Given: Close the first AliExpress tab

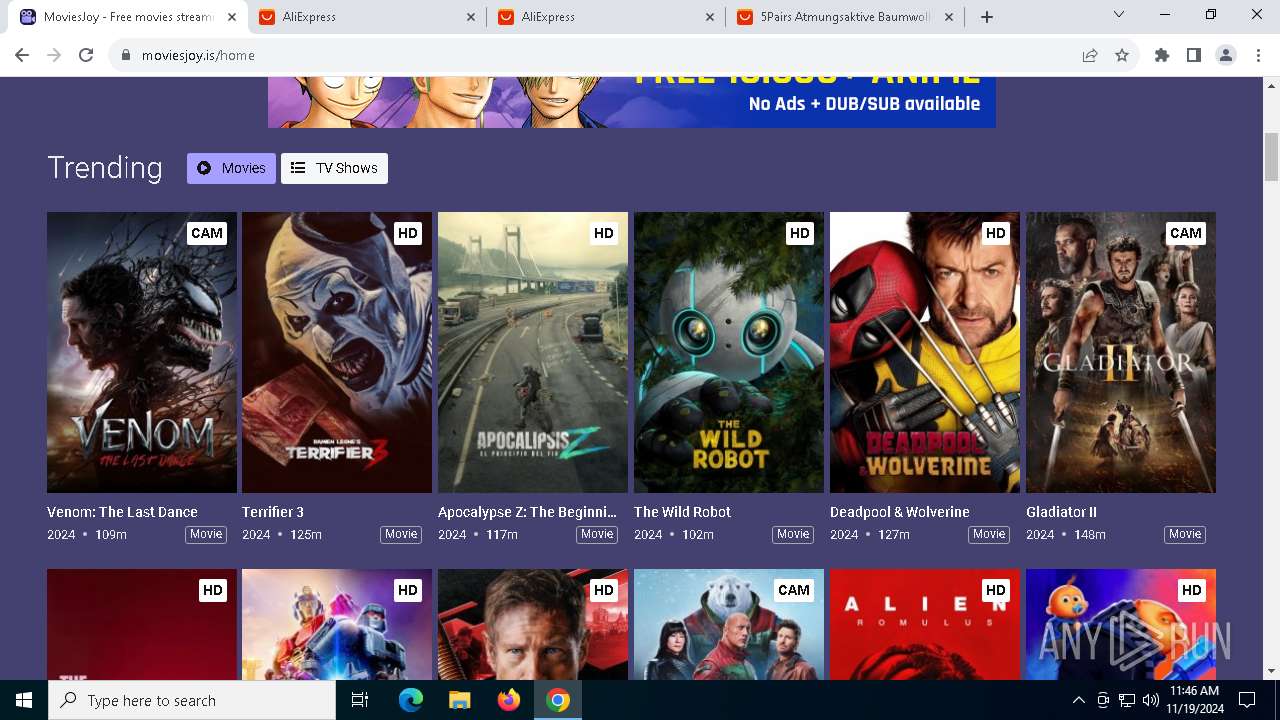Looking at the screenshot, I should pyautogui.click(x=472, y=17).
